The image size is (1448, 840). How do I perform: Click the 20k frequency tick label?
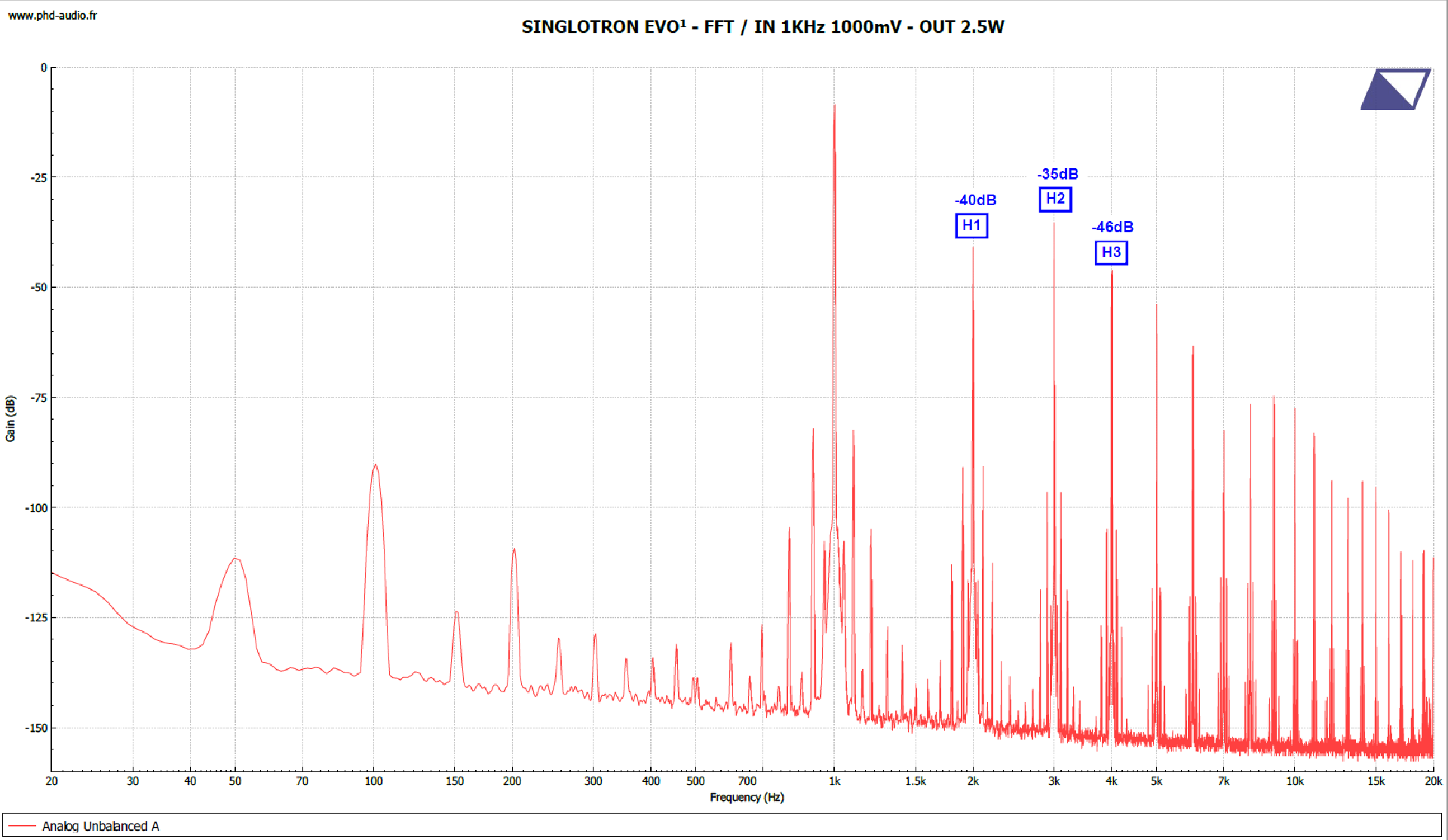pos(1433,781)
